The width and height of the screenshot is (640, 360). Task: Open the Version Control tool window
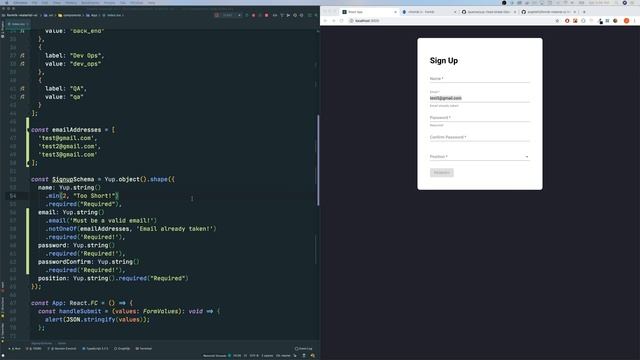(x=62, y=349)
